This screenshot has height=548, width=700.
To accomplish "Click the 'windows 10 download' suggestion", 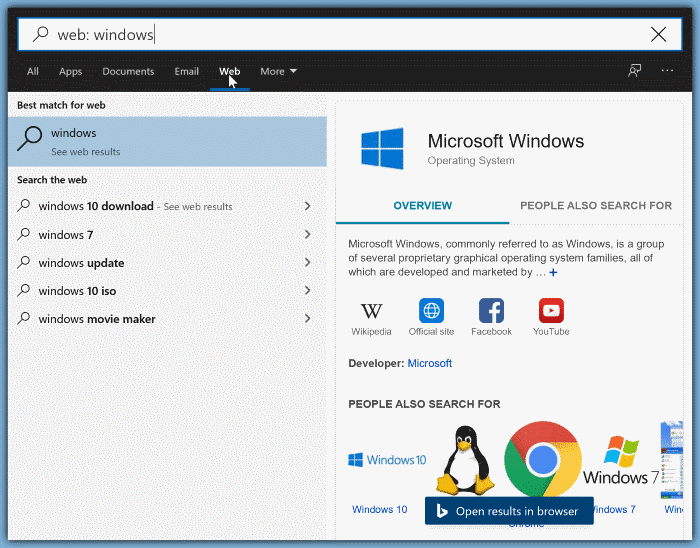I will click(167, 206).
